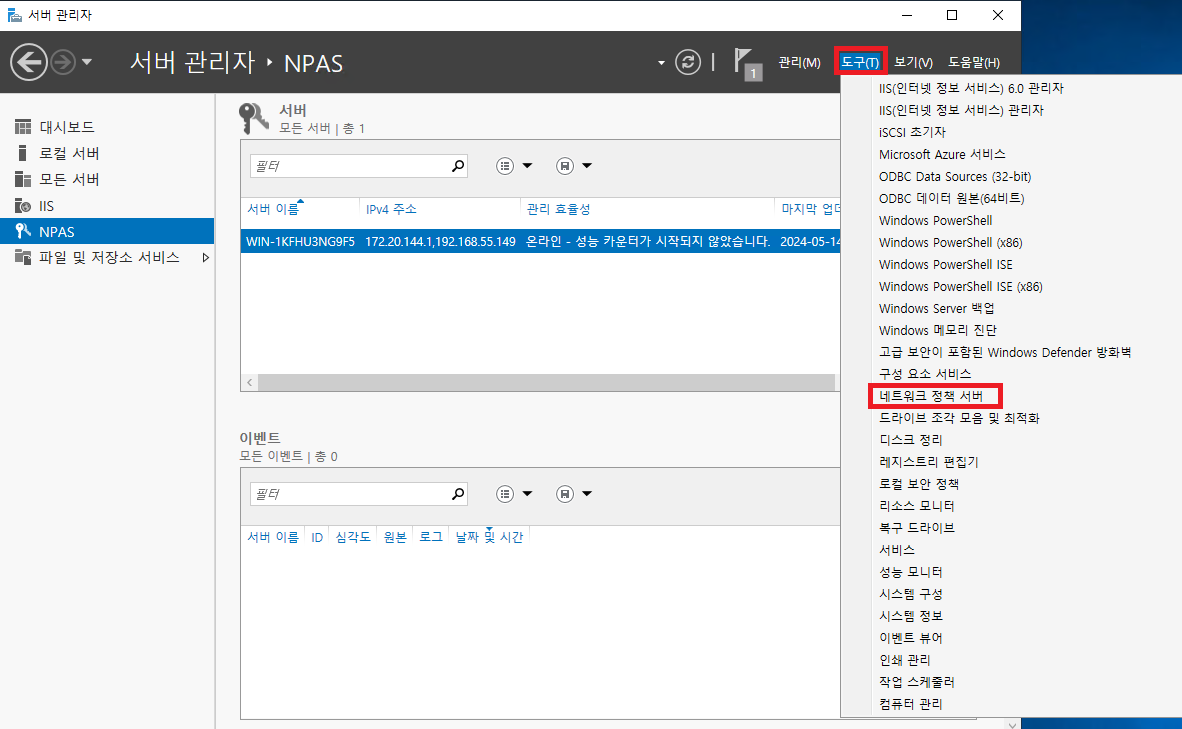This screenshot has width=1182, height=729.
Task: Click the 모든 서버 icon
Action: pyautogui.click(x=23, y=179)
